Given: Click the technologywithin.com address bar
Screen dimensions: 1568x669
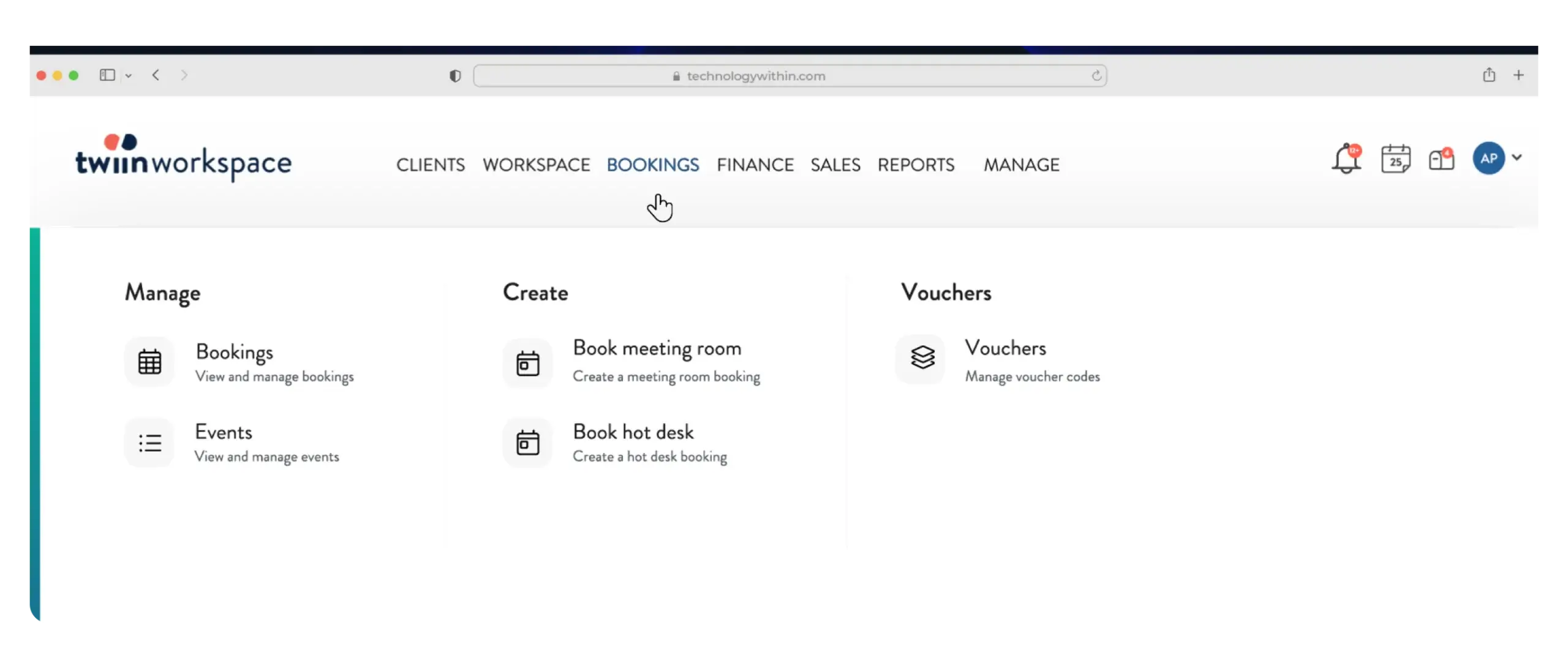Looking at the screenshot, I should (x=756, y=76).
